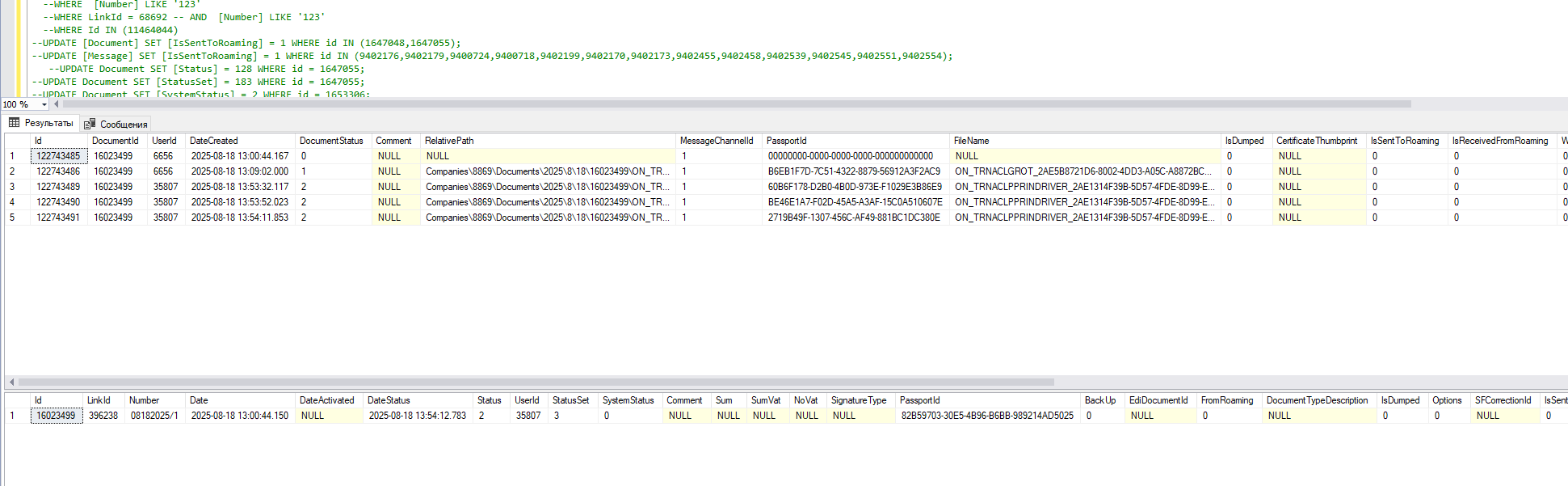1568x486 pixels.
Task: Select the EdiDocumentId column header
Action: [x=1161, y=400]
